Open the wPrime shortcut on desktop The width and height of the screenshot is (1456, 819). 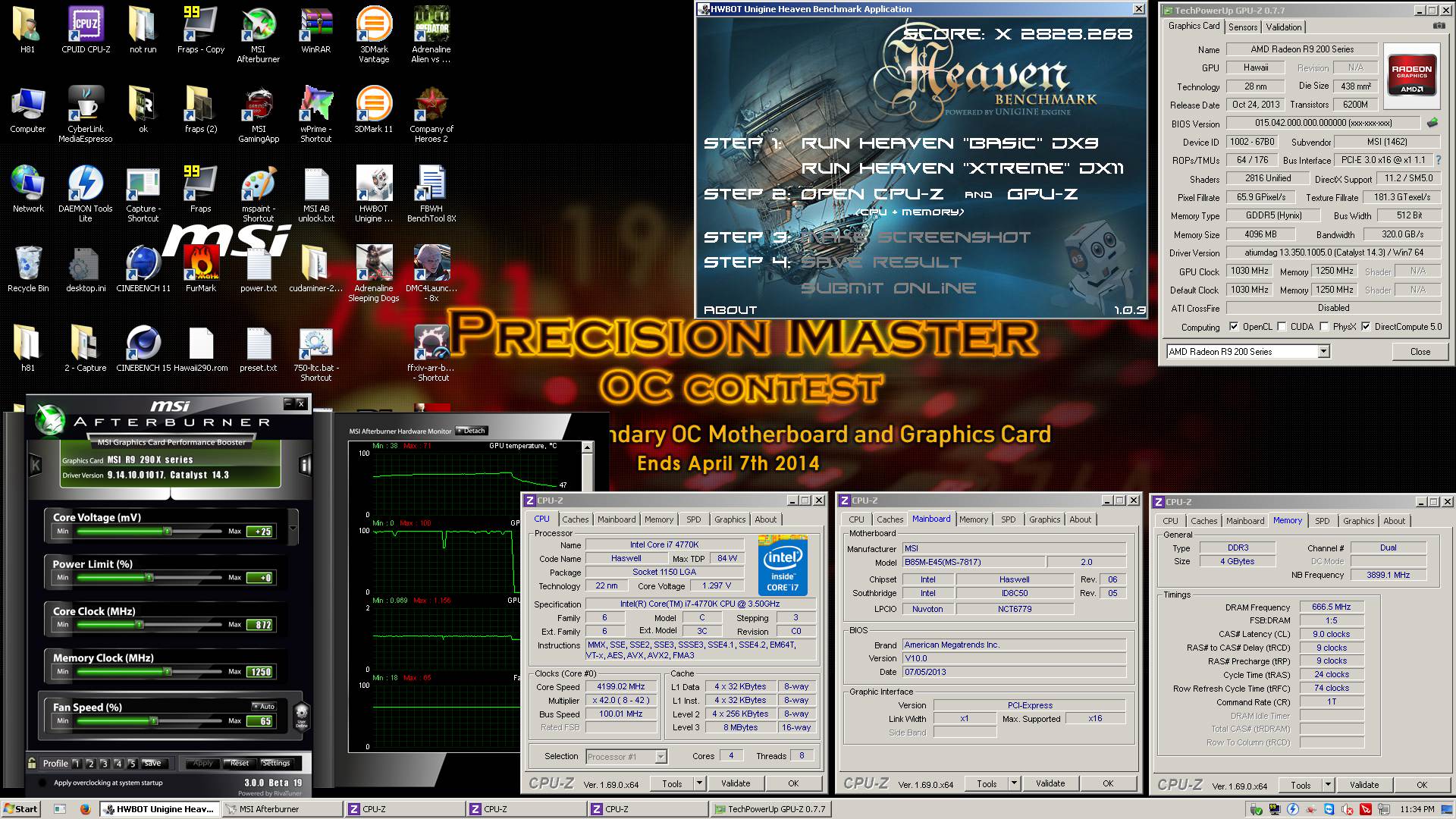[x=315, y=114]
